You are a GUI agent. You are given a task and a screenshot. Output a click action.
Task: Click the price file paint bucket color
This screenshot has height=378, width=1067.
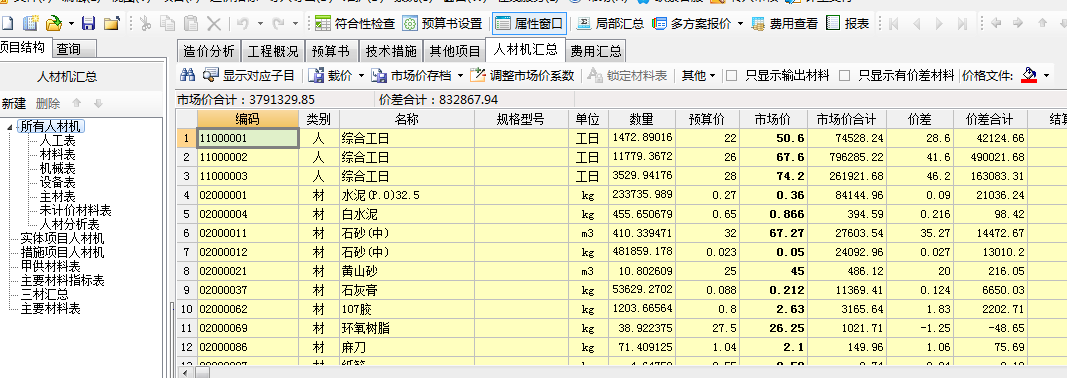pyautogui.click(x=1028, y=76)
